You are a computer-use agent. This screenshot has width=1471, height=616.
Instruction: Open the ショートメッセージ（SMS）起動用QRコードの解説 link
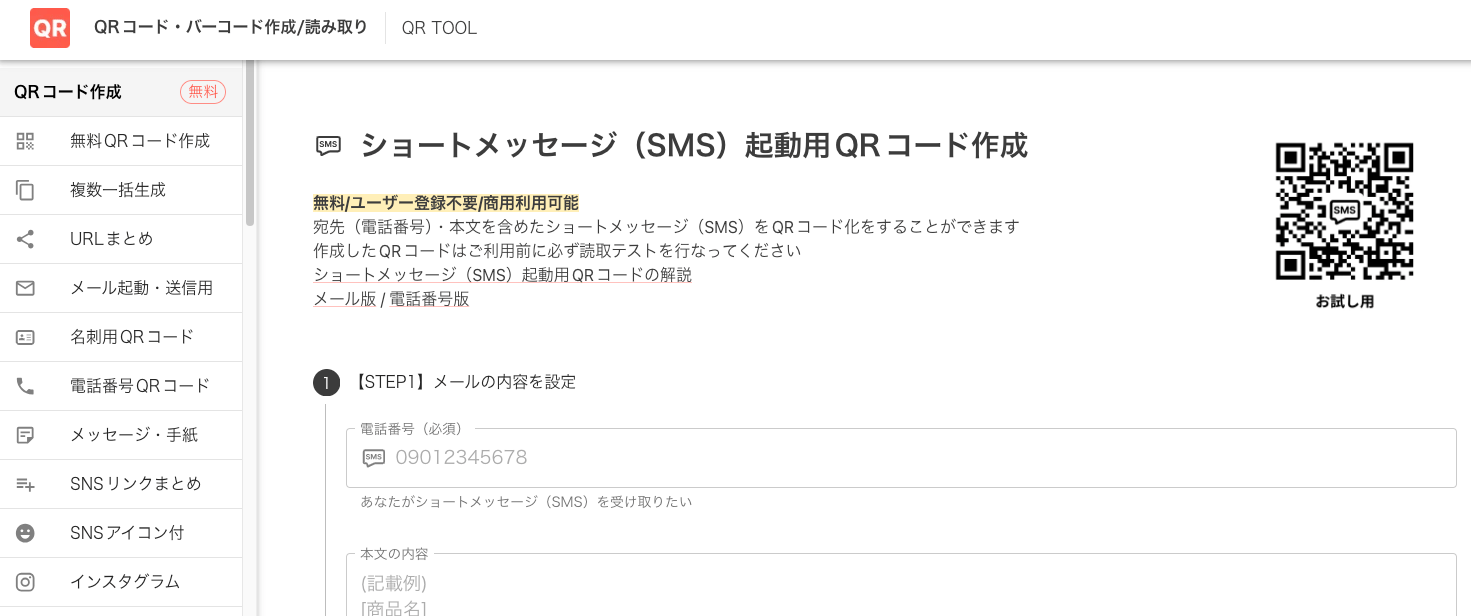(502, 275)
